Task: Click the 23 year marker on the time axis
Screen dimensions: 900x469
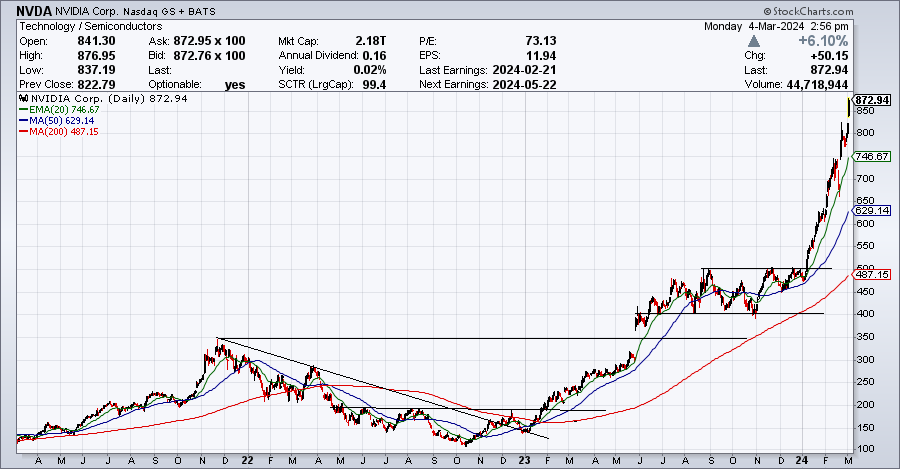Action: coord(525,460)
